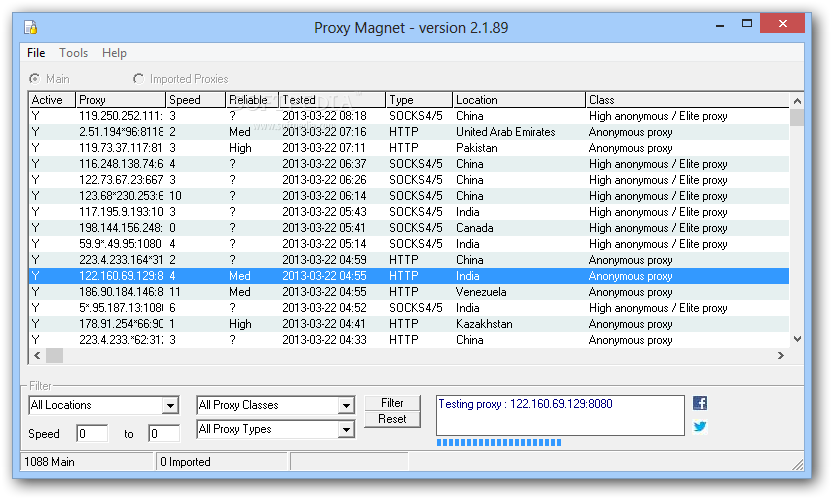Select proxy row 116.248.138.74
Screen dimensions: 832x499
(409, 164)
